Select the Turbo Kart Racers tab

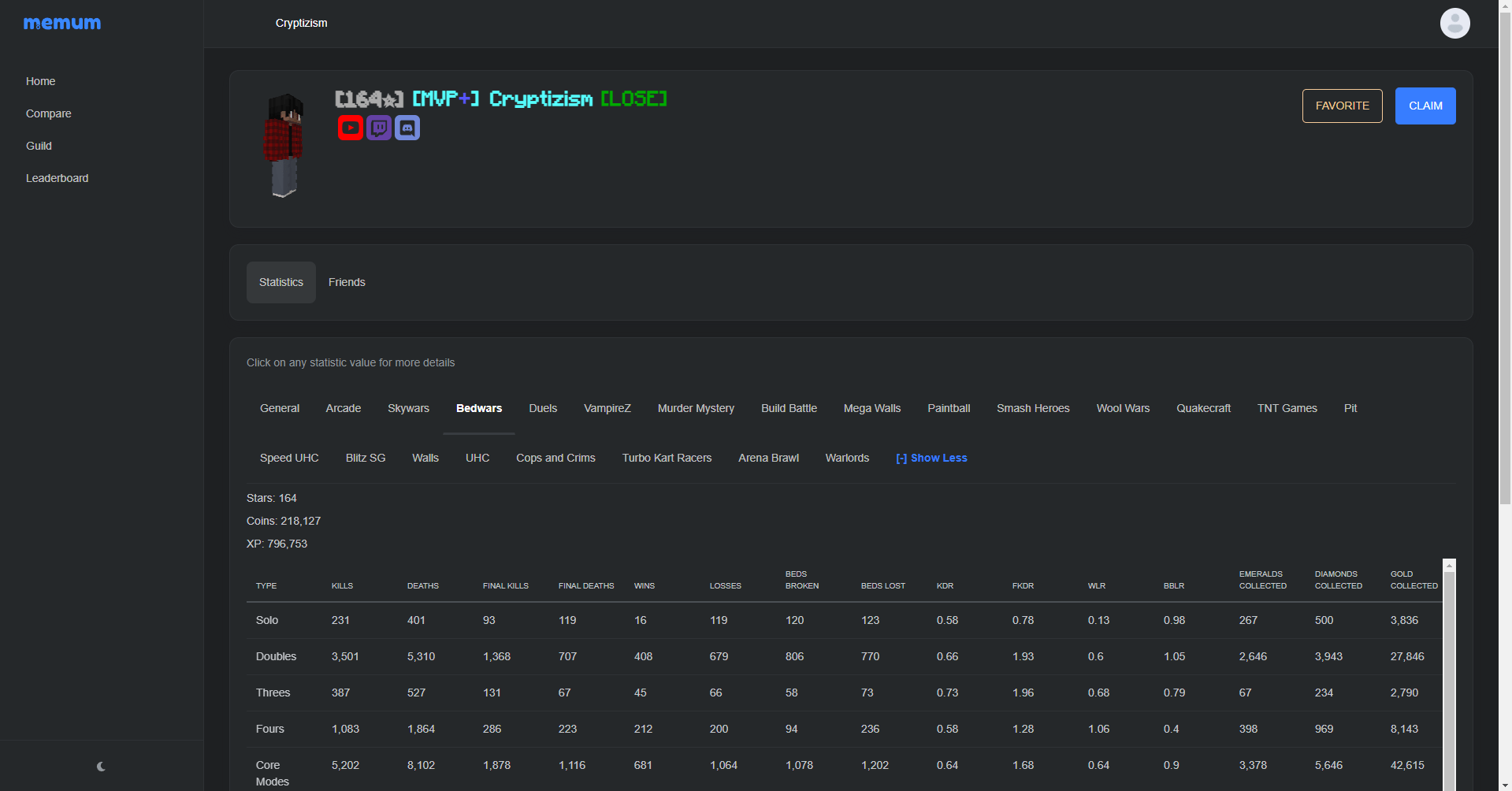click(667, 458)
